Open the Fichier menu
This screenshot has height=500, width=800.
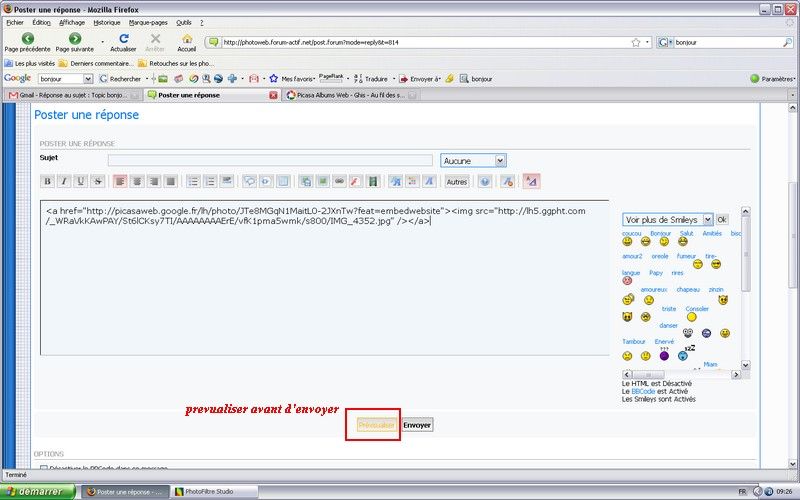click(x=15, y=22)
